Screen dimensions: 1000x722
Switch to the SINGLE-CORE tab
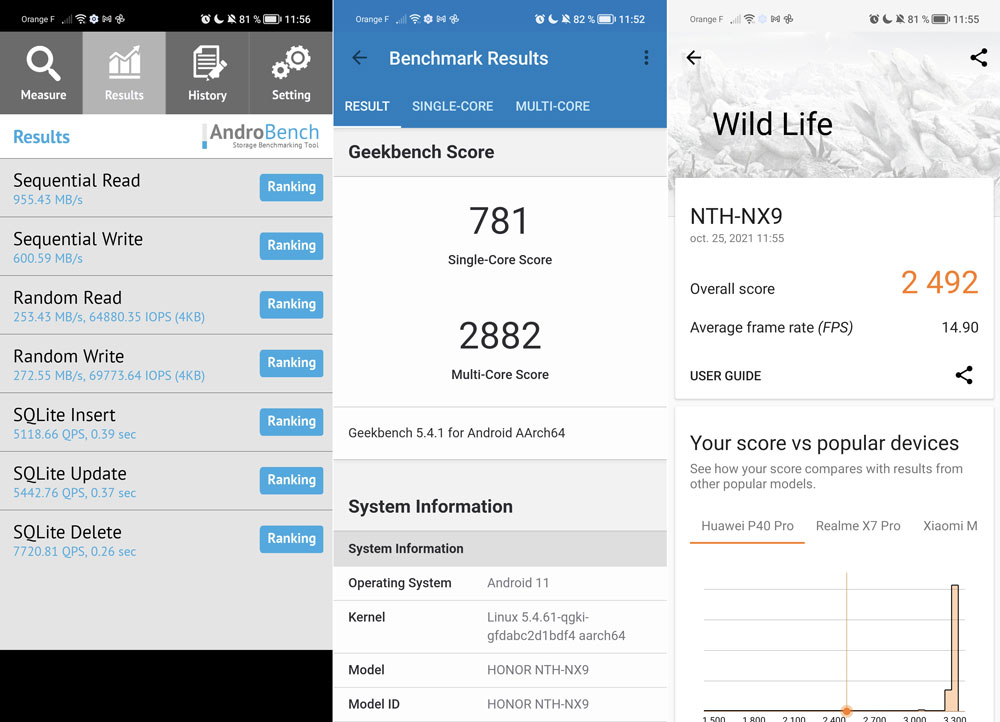pos(452,106)
